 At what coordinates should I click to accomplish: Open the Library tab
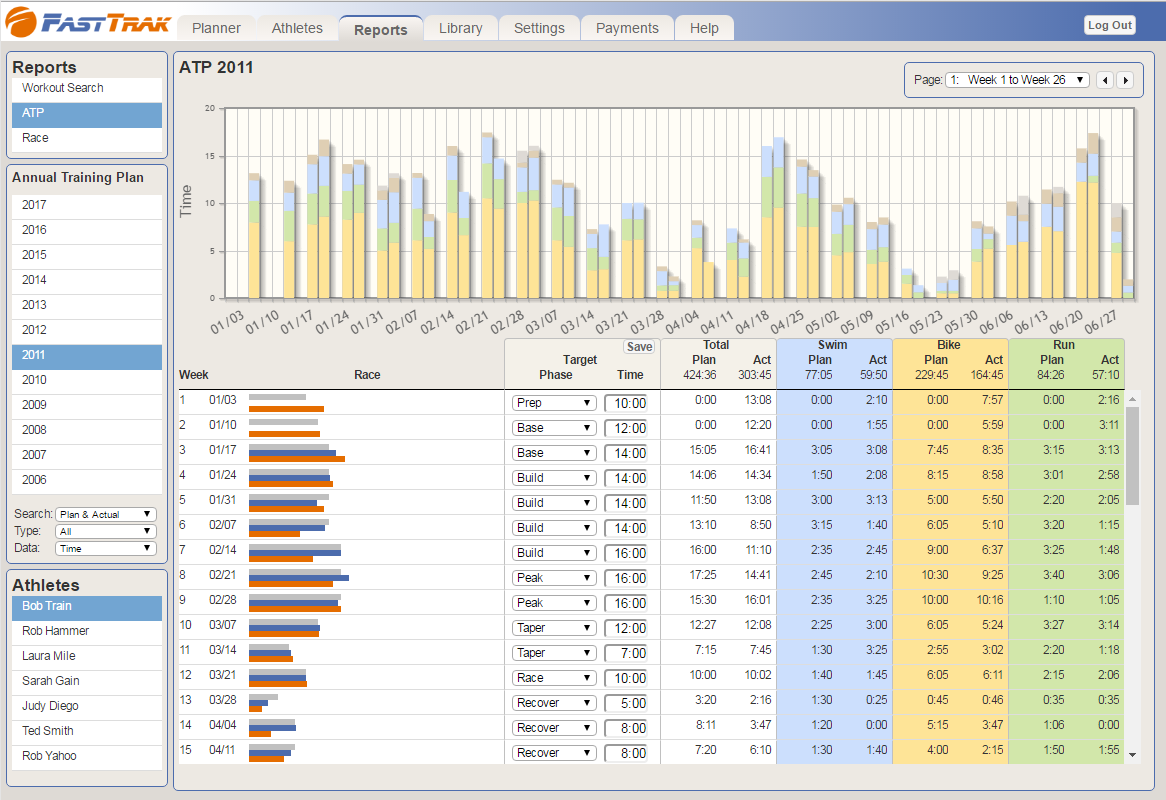pos(460,28)
